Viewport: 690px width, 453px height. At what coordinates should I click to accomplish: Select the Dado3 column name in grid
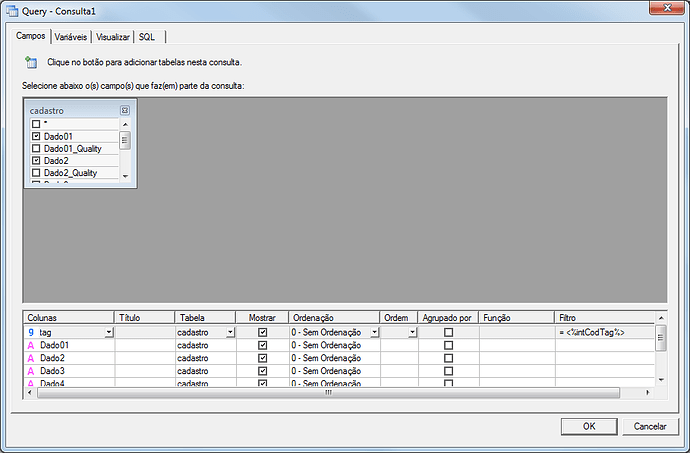point(52,371)
